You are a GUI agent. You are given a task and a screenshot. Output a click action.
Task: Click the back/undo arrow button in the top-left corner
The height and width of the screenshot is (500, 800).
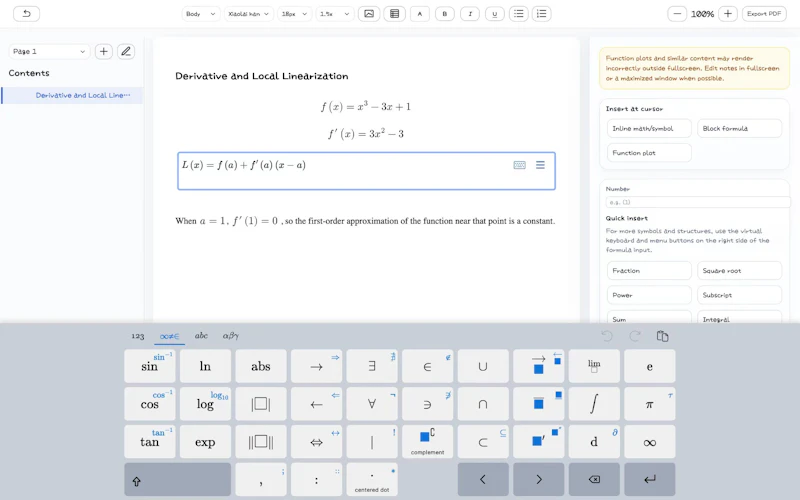tap(27, 14)
